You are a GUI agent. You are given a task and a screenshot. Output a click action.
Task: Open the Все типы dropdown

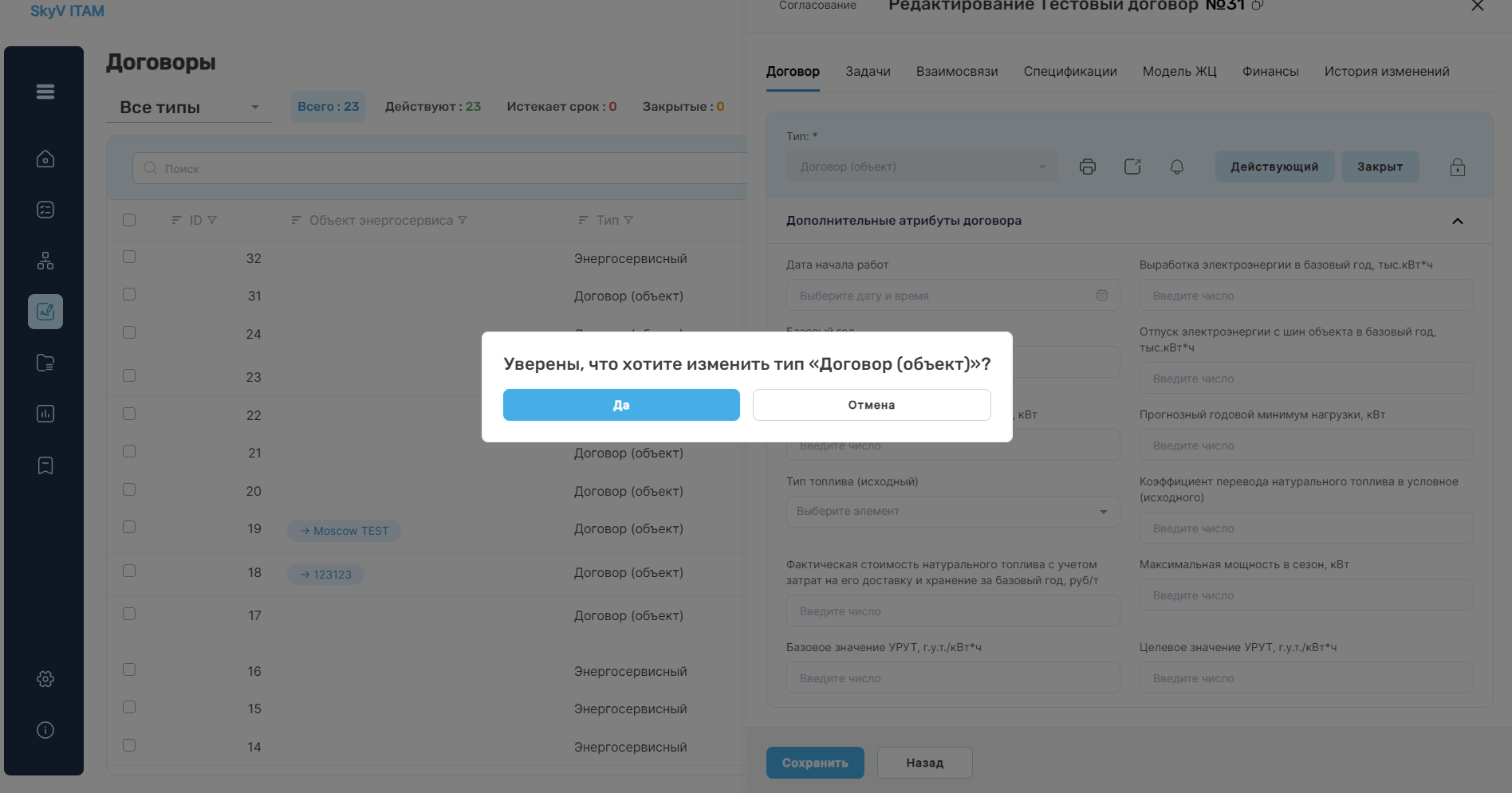tap(189, 107)
